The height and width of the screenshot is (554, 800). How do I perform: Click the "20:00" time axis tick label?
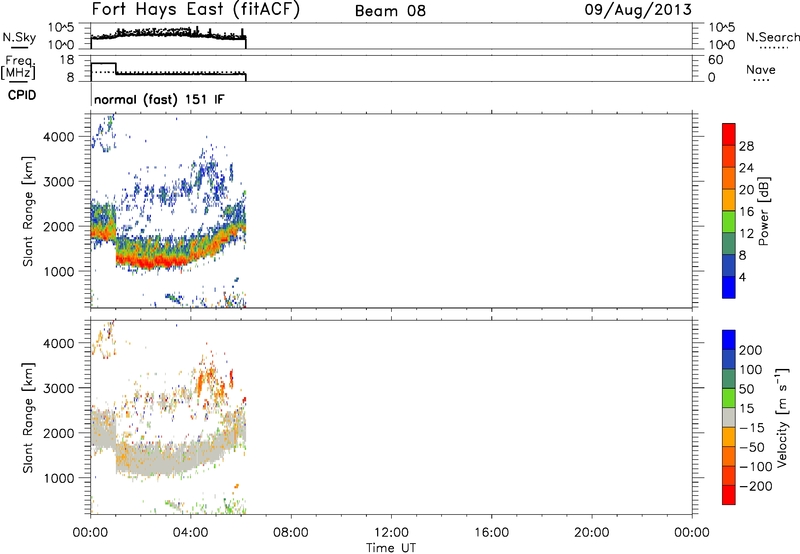pyautogui.click(x=592, y=533)
